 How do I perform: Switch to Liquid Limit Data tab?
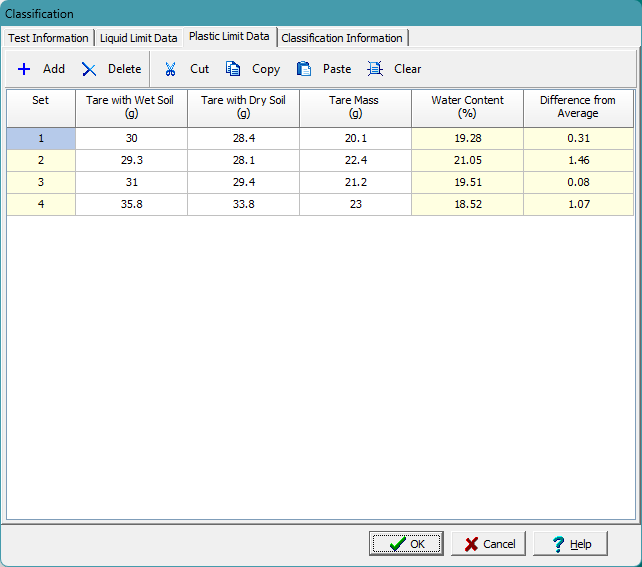point(138,38)
